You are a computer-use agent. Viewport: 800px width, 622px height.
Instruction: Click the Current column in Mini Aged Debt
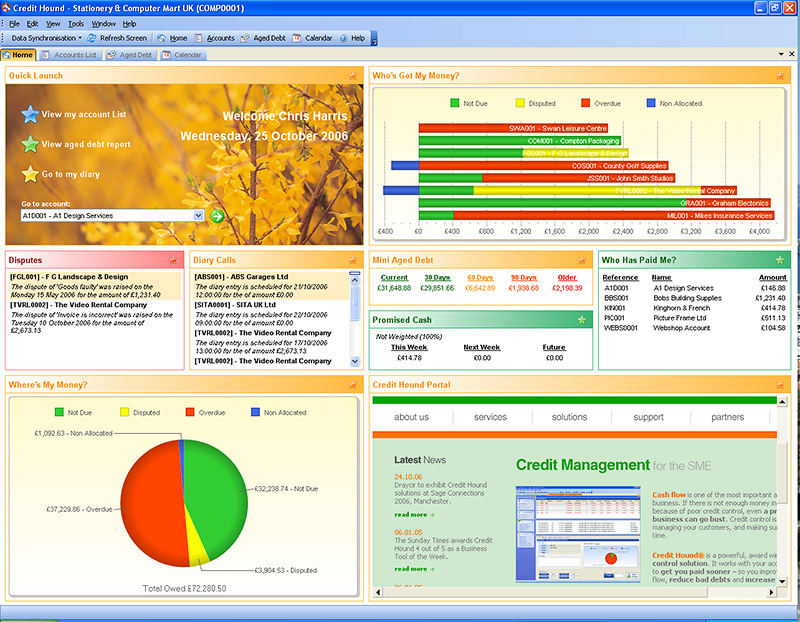click(x=394, y=278)
